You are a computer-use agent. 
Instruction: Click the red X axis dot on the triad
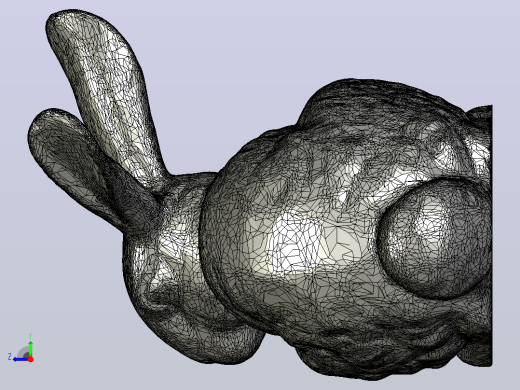coord(31,359)
